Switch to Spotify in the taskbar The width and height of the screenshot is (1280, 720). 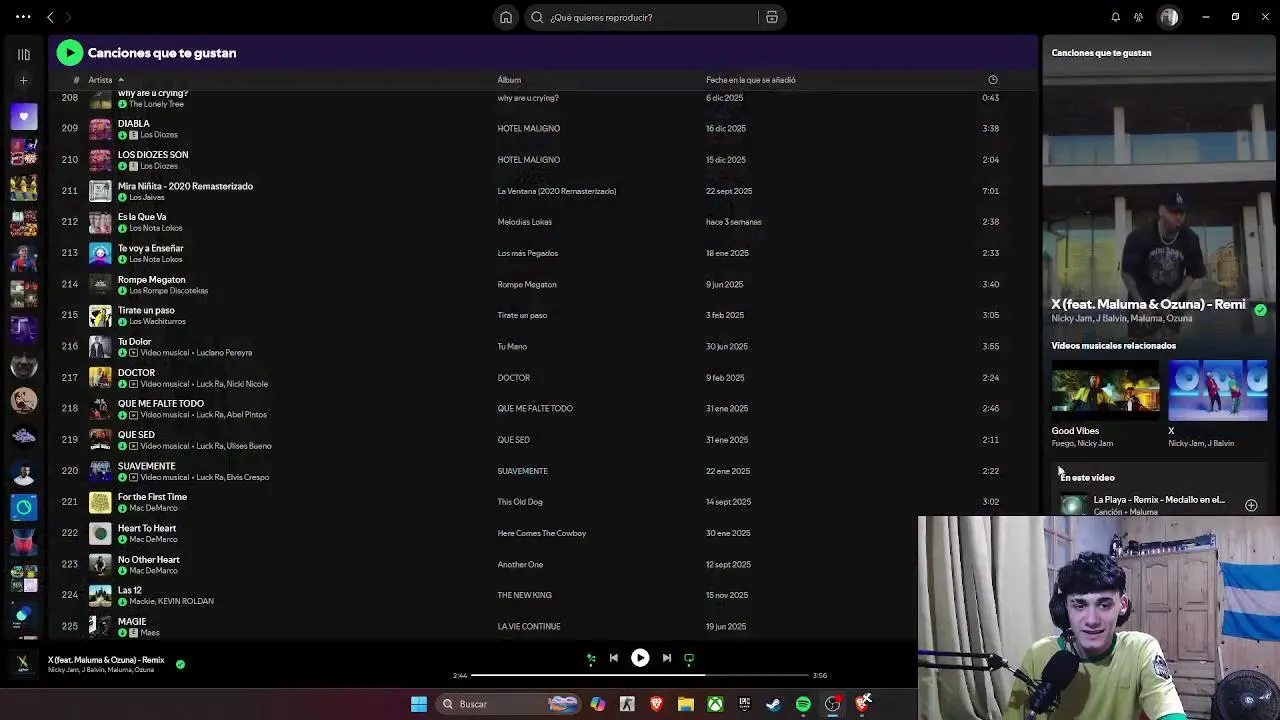pyautogui.click(x=803, y=704)
